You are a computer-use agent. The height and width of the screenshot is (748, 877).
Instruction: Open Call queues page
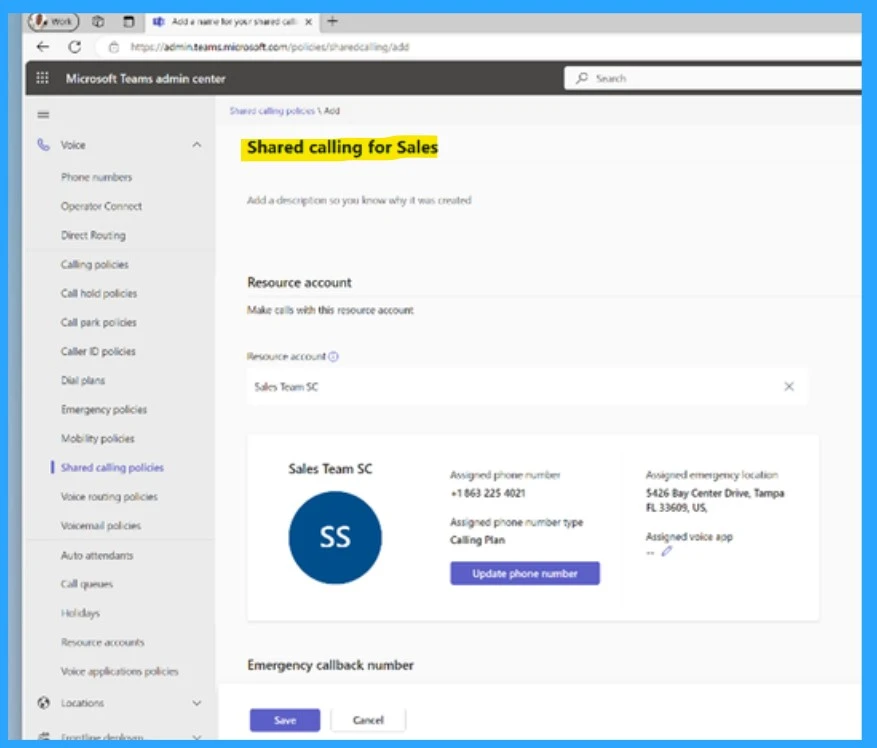[87, 584]
